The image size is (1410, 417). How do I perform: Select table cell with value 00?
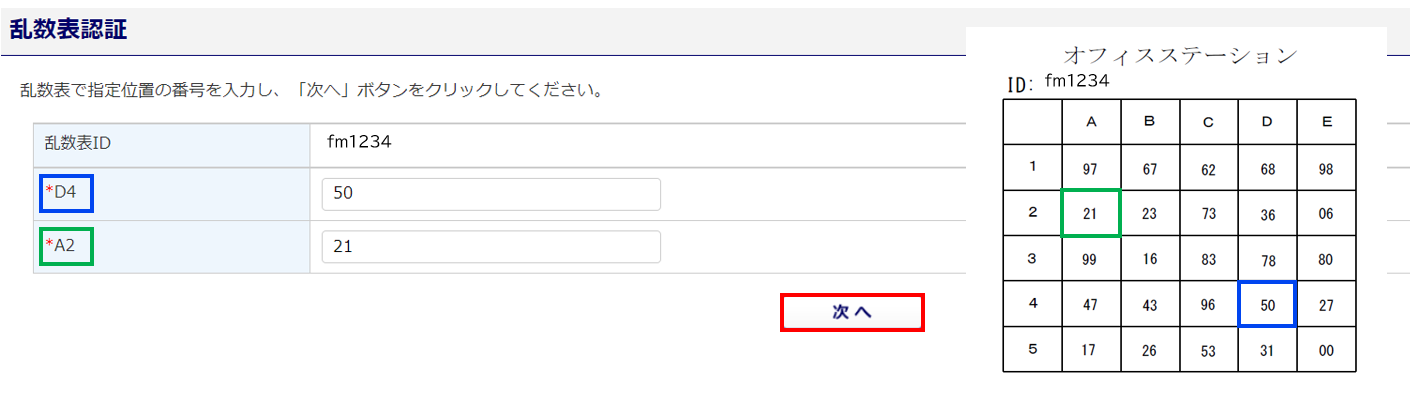[x=1326, y=351]
